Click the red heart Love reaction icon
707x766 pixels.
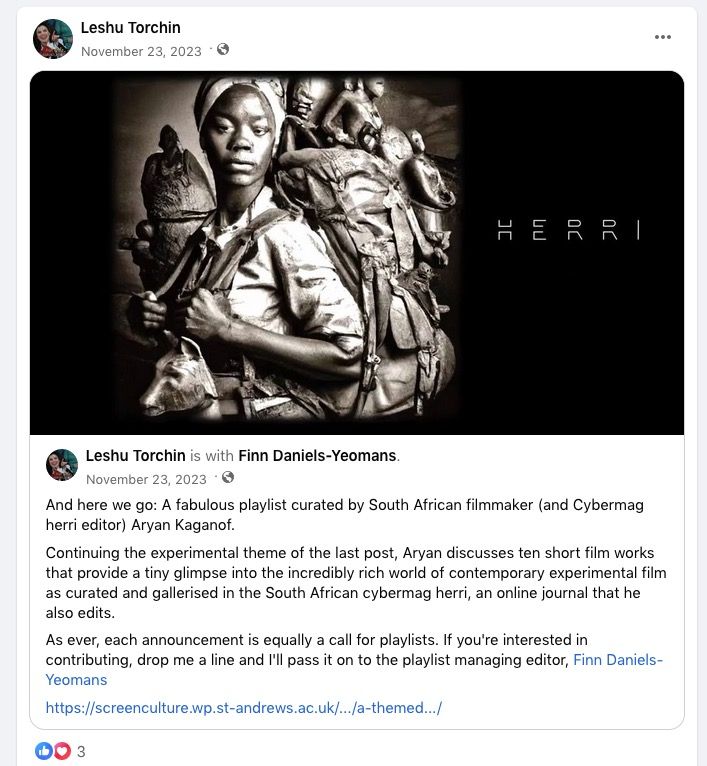(62, 751)
